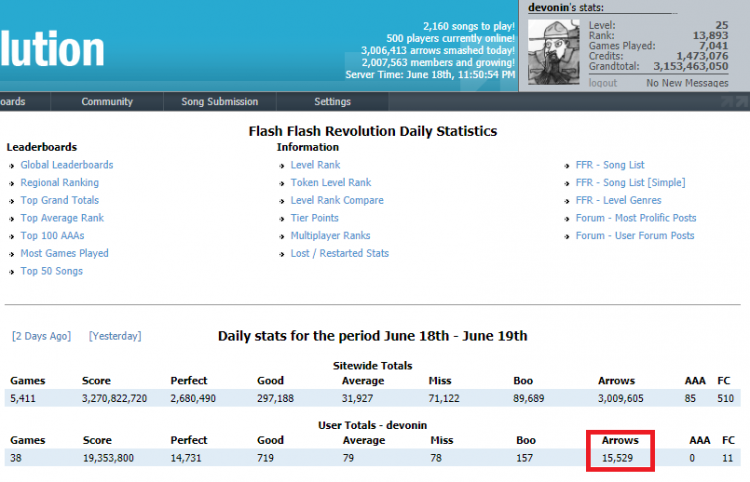
Task: Open Token Level Rank page
Action: [331, 183]
